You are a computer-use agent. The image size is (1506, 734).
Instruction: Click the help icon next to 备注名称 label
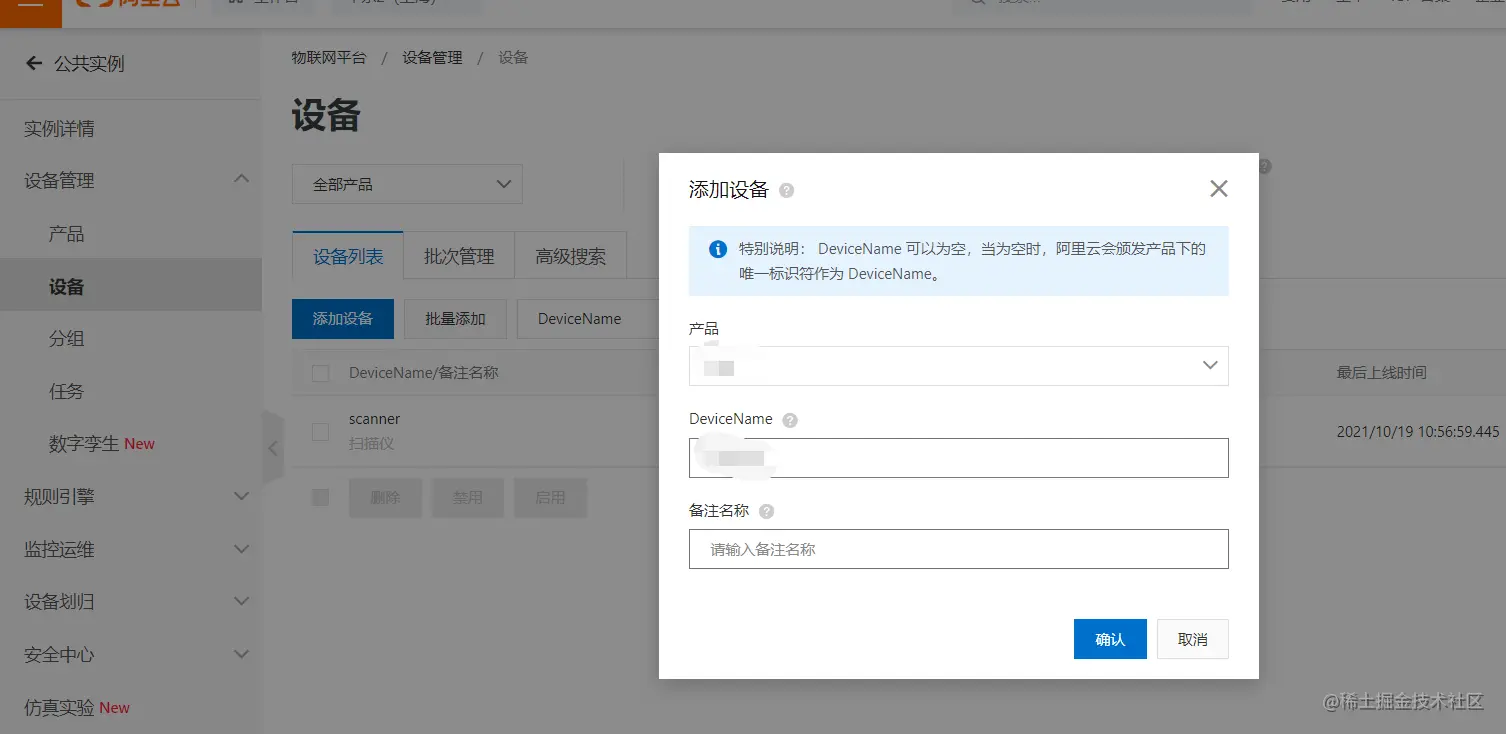(x=767, y=511)
